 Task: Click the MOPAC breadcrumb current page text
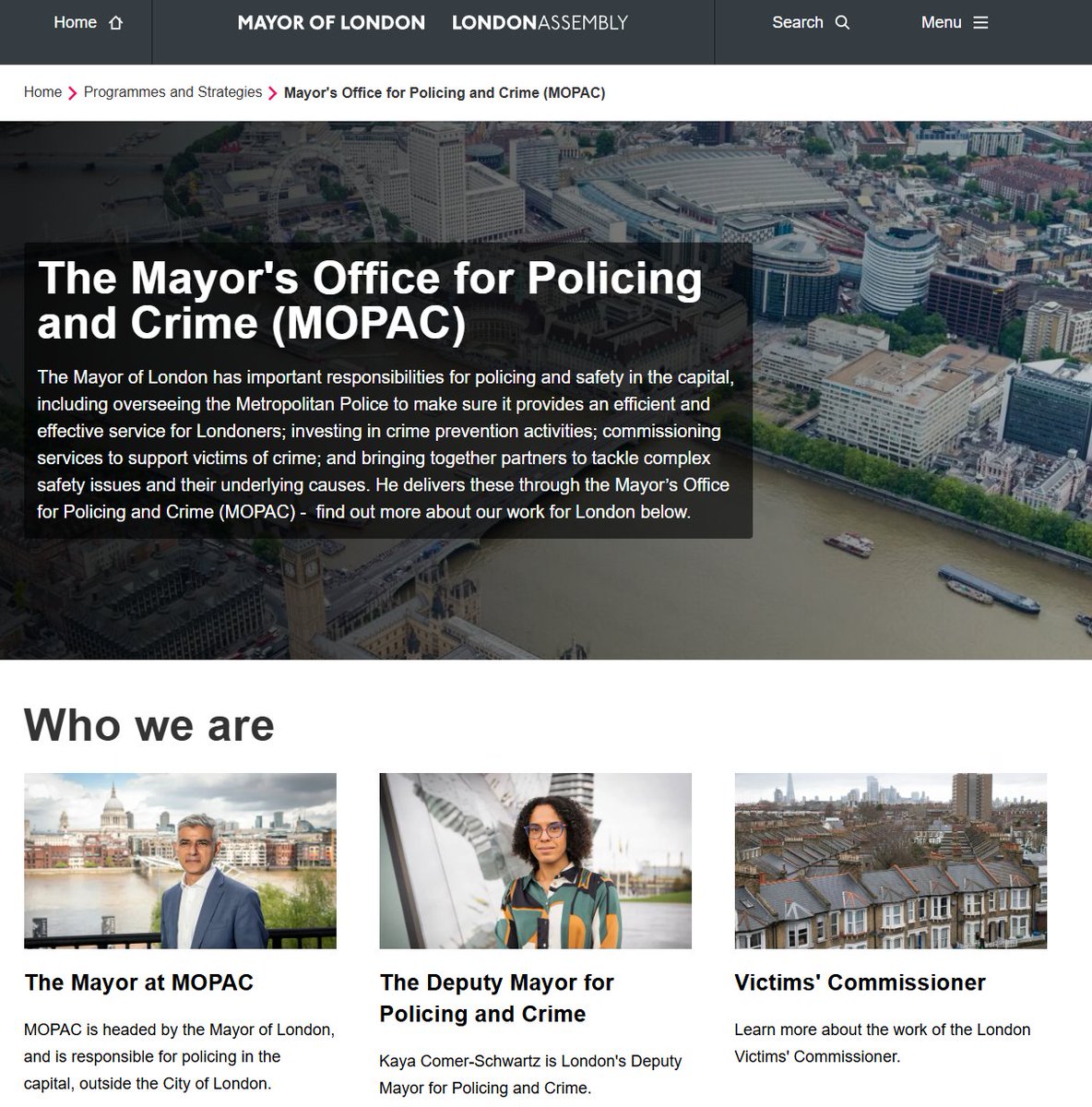pyautogui.click(x=445, y=92)
